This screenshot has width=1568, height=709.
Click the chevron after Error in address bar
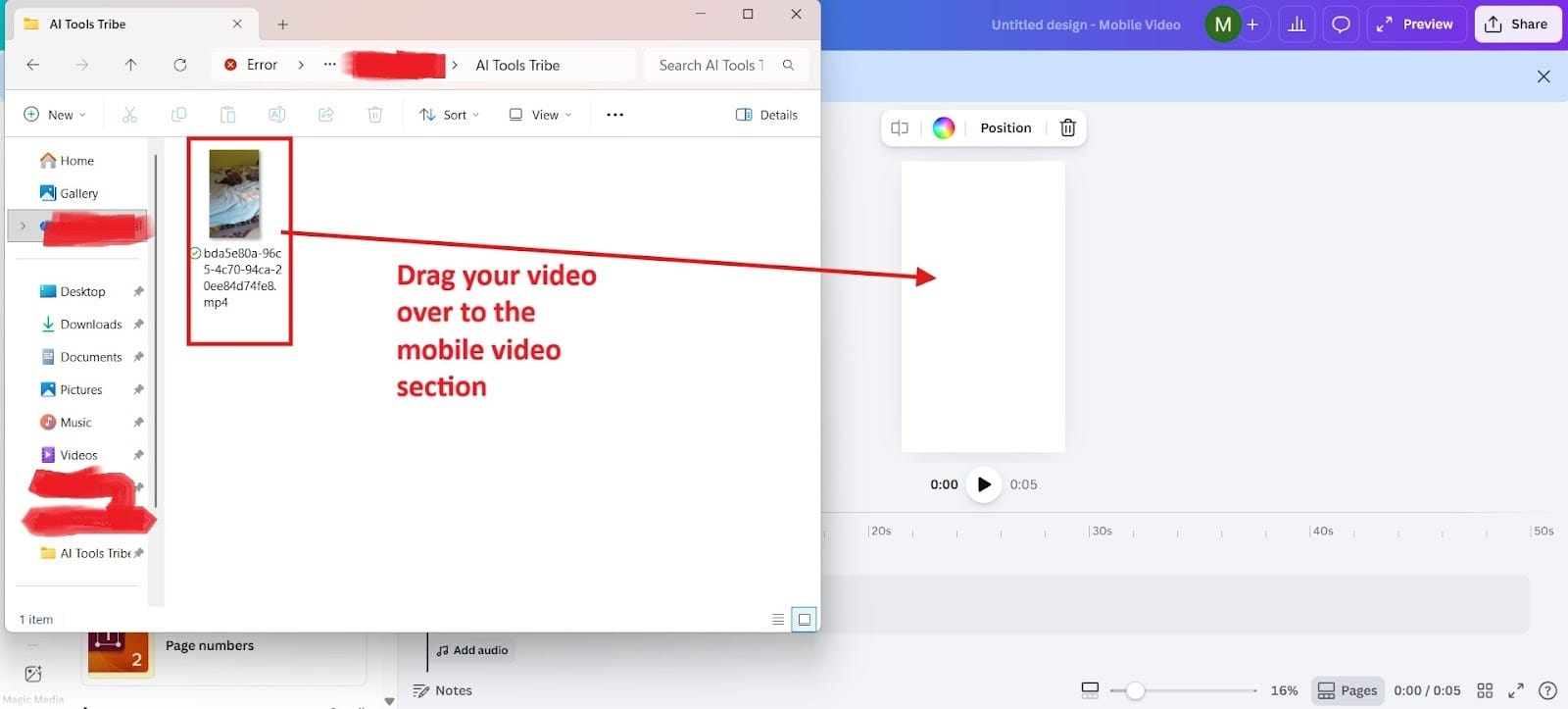click(301, 65)
